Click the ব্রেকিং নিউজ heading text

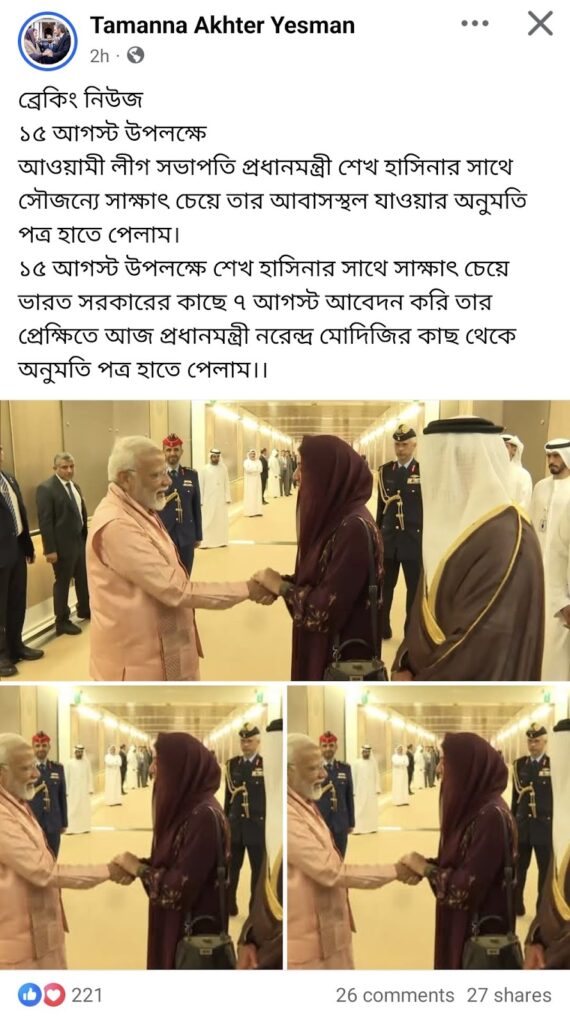pos(80,100)
